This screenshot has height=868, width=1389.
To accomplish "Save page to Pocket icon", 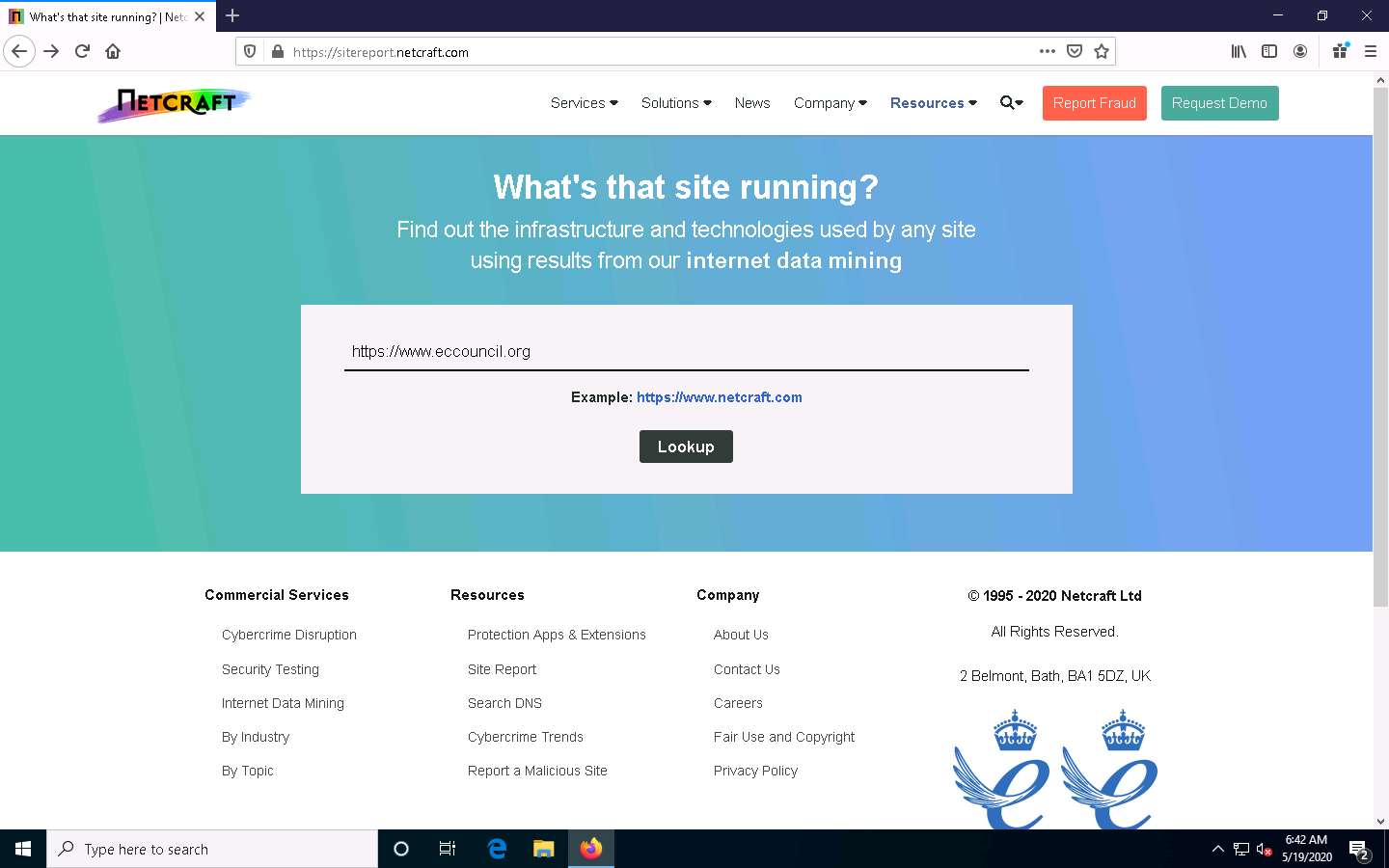I will [x=1075, y=51].
